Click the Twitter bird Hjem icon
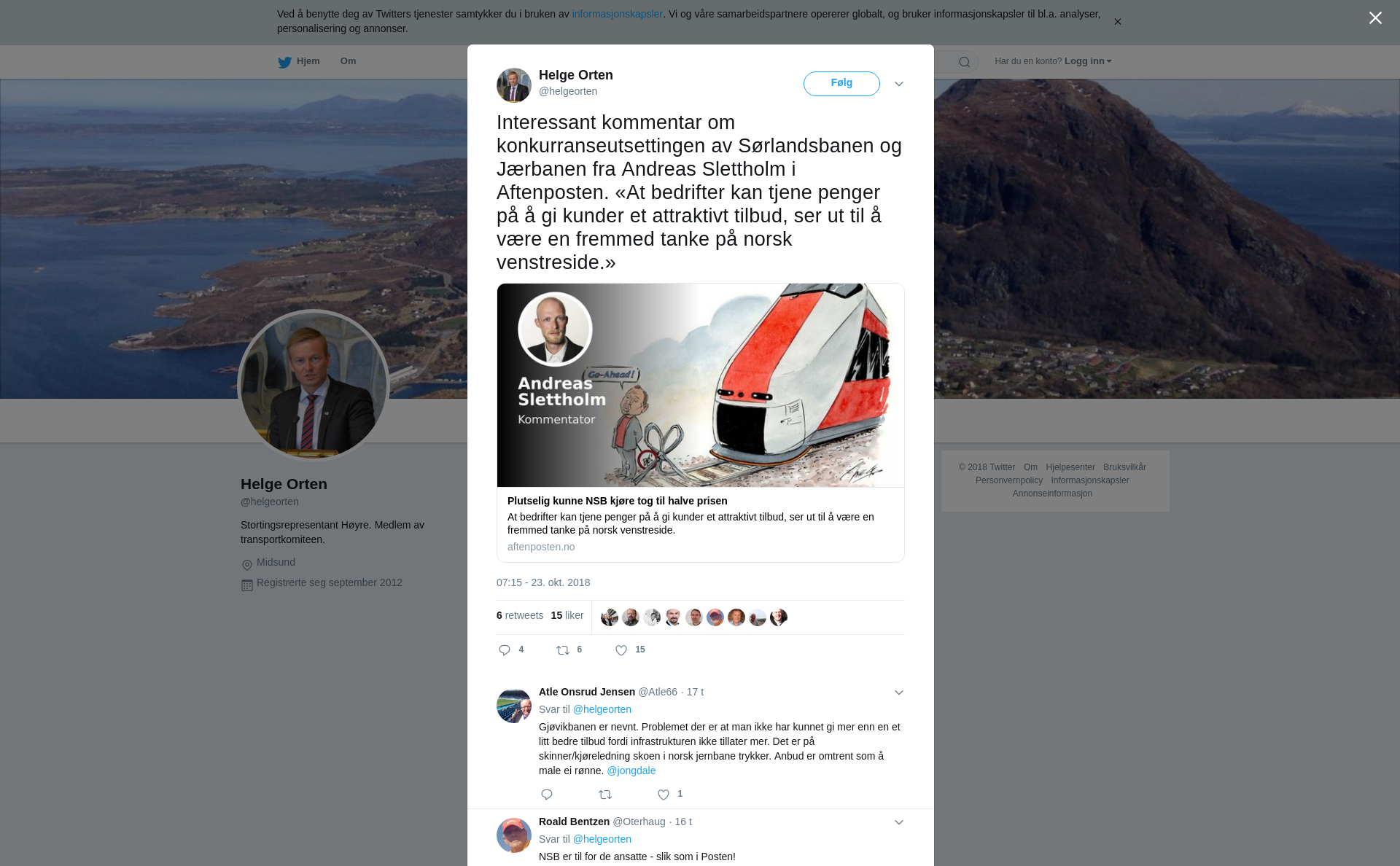 click(284, 62)
